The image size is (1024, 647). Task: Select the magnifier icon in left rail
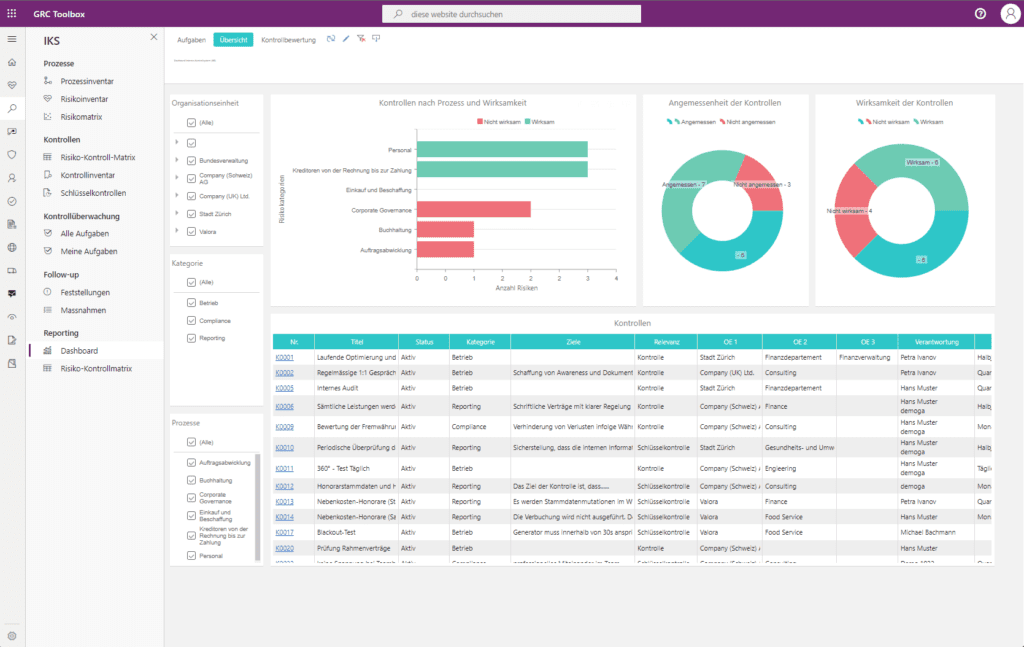pyautogui.click(x=12, y=108)
